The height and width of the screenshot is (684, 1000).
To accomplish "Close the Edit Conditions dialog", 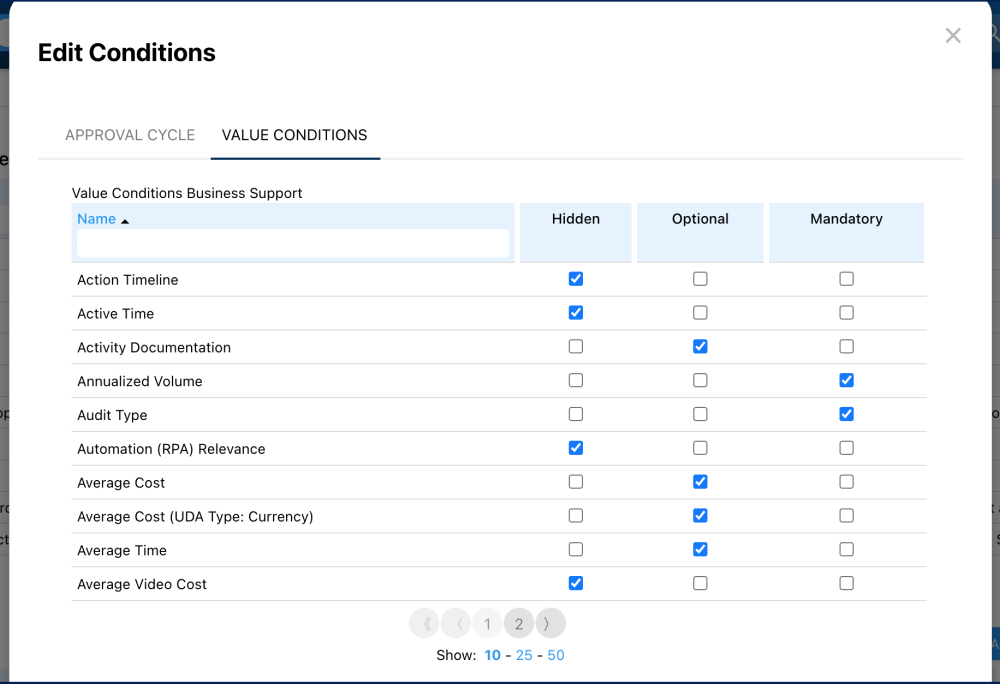I will 953,36.
